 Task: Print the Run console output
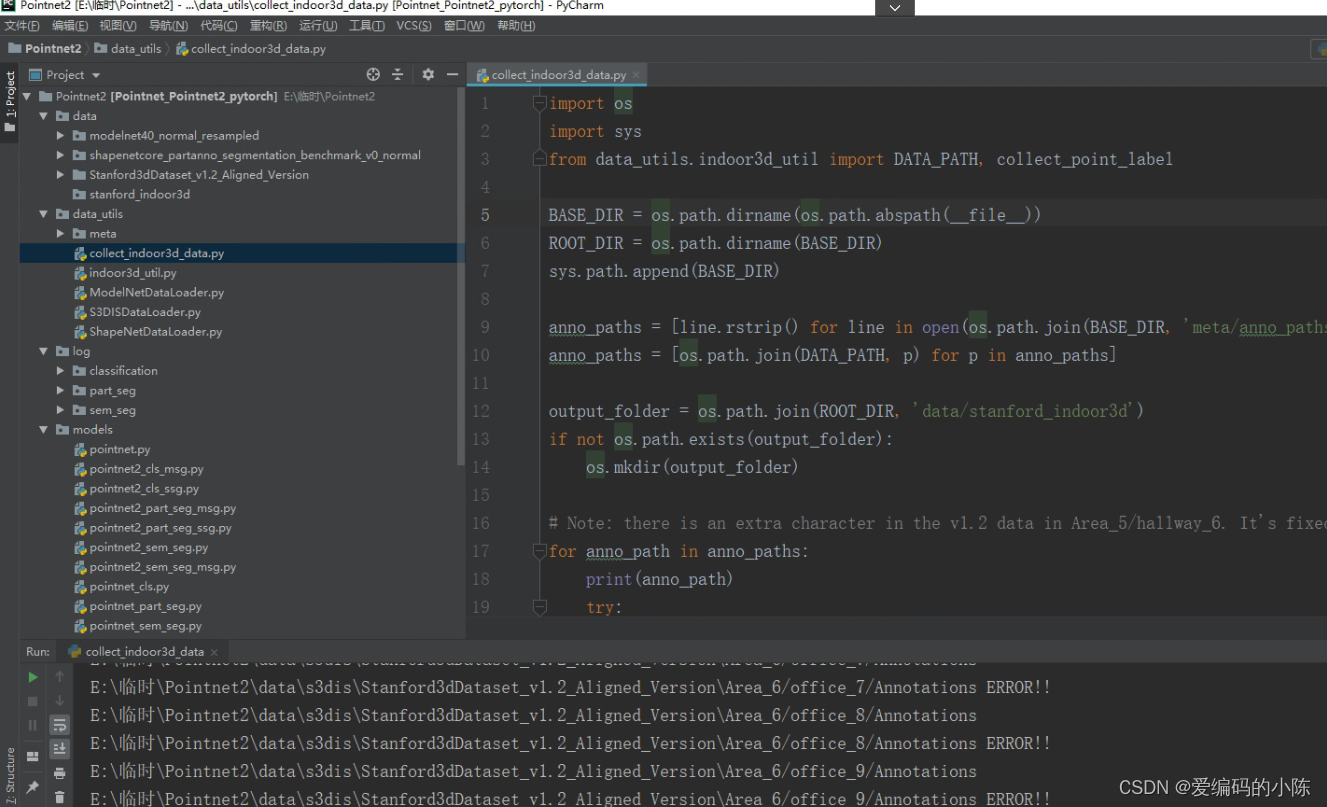[60, 773]
